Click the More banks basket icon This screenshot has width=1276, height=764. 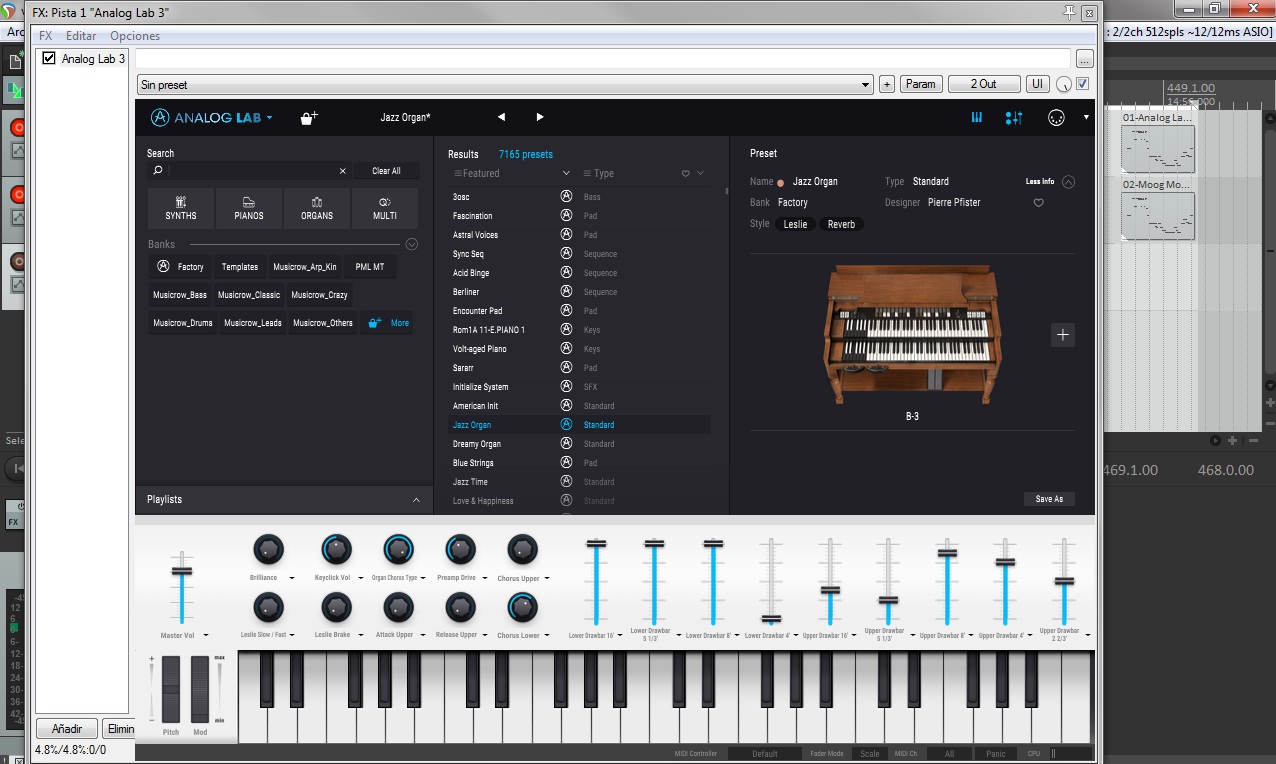point(375,323)
